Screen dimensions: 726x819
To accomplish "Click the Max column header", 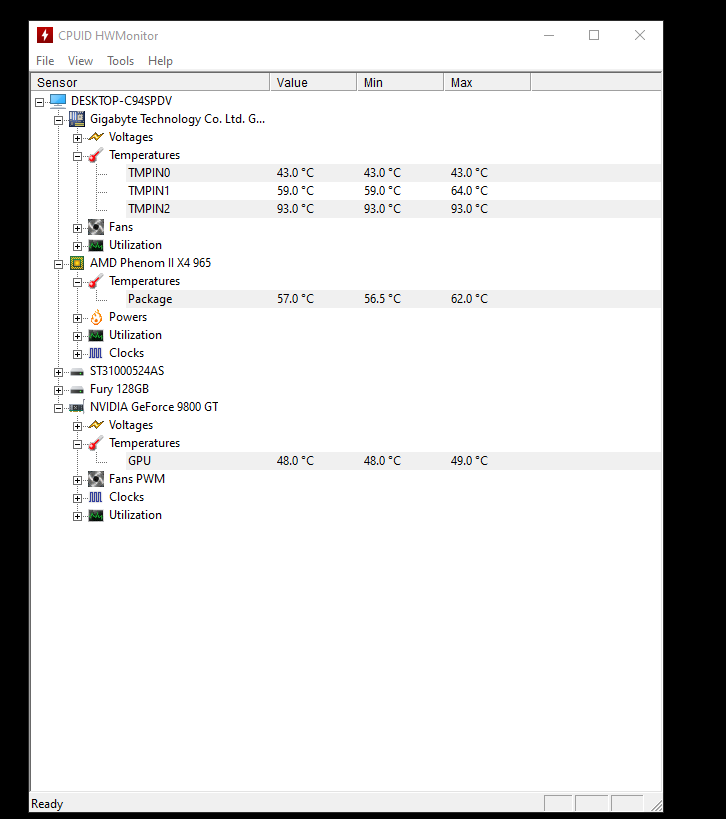I will tap(487, 83).
